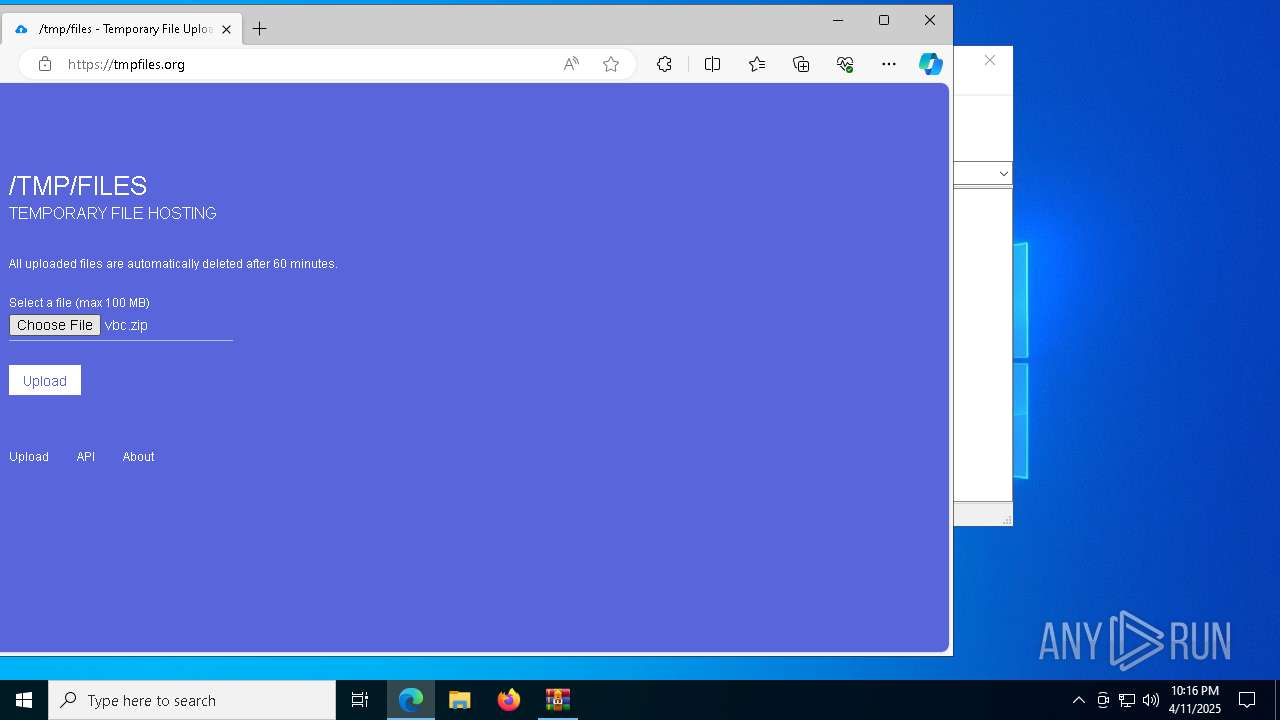This screenshot has width=1280, height=720.
Task: Open the API footer link
Action: pyautogui.click(x=86, y=457)
